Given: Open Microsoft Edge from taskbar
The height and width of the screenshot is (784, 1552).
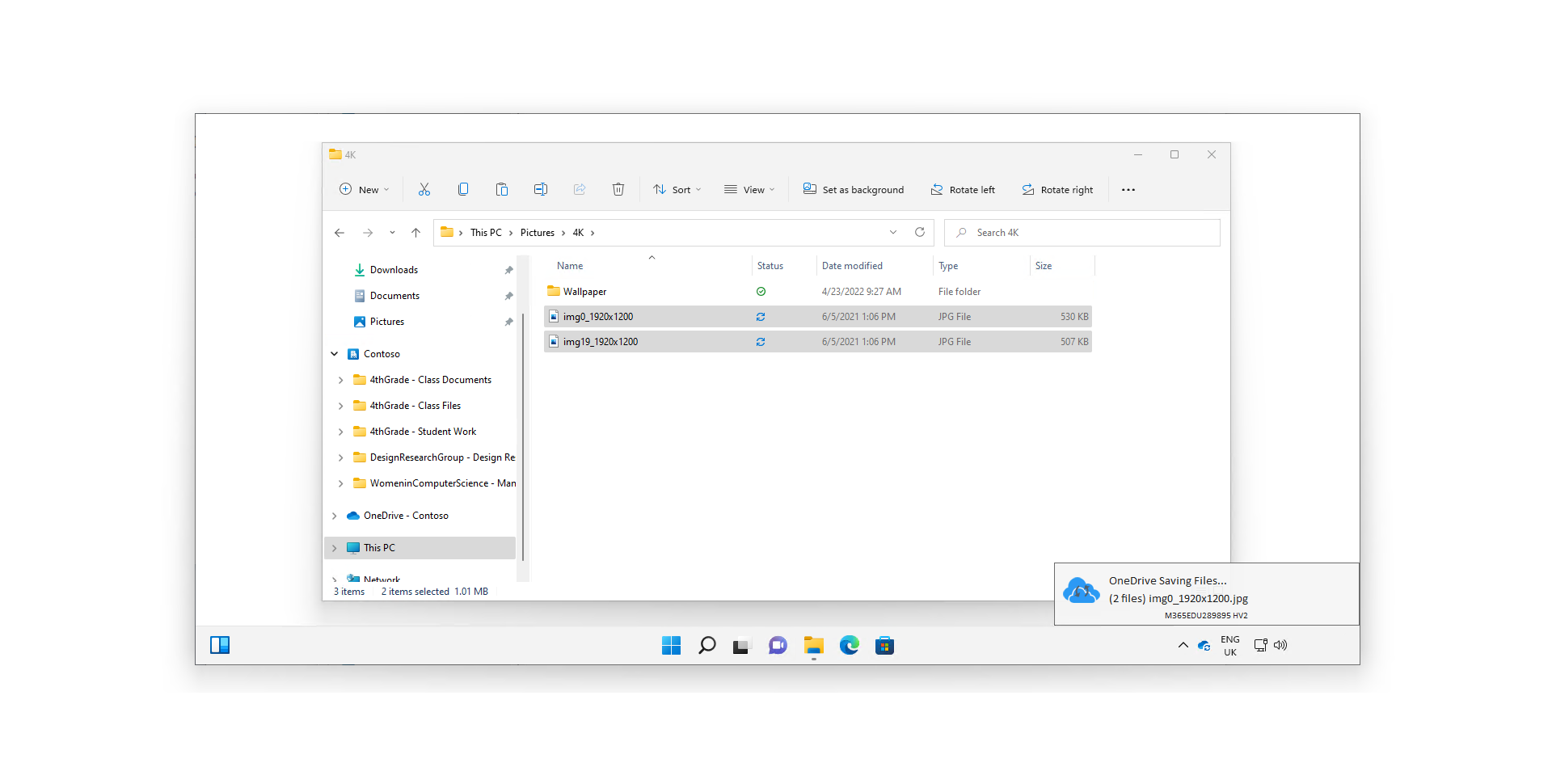Looking at the screenshot, I should pyautogui.click(x=849, y=645).
